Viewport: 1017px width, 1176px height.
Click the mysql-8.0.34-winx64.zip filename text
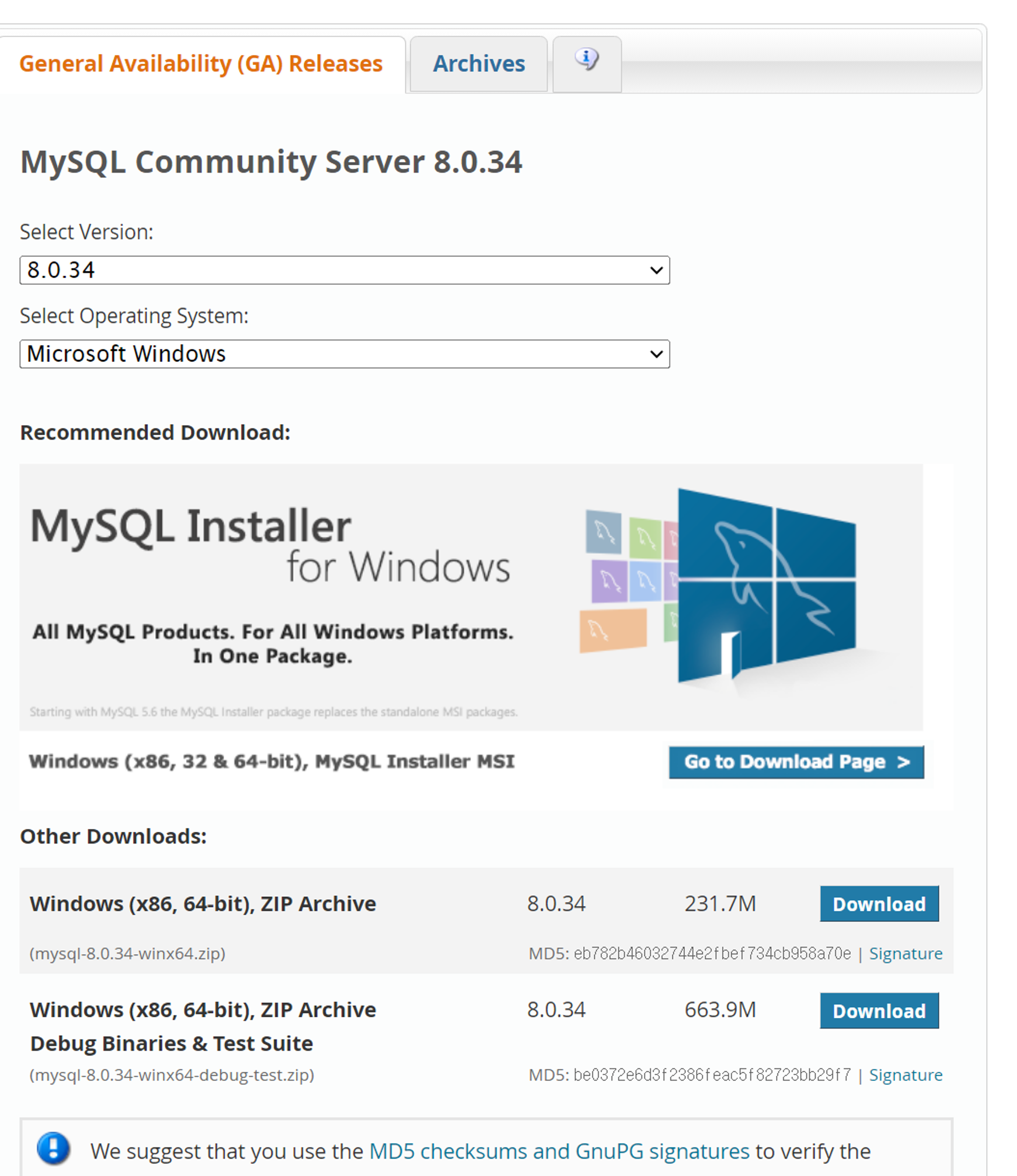click(x=127, y=953)
